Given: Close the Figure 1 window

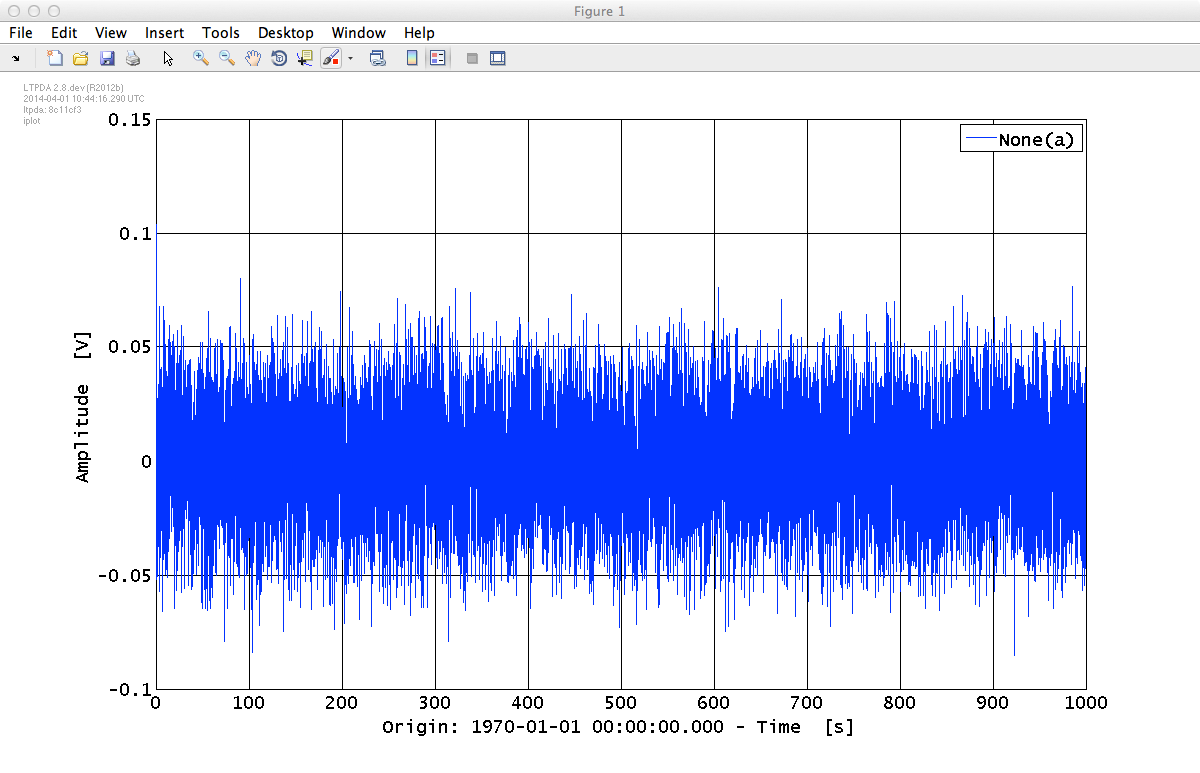Looking at the screenshot, I should 13,11.
